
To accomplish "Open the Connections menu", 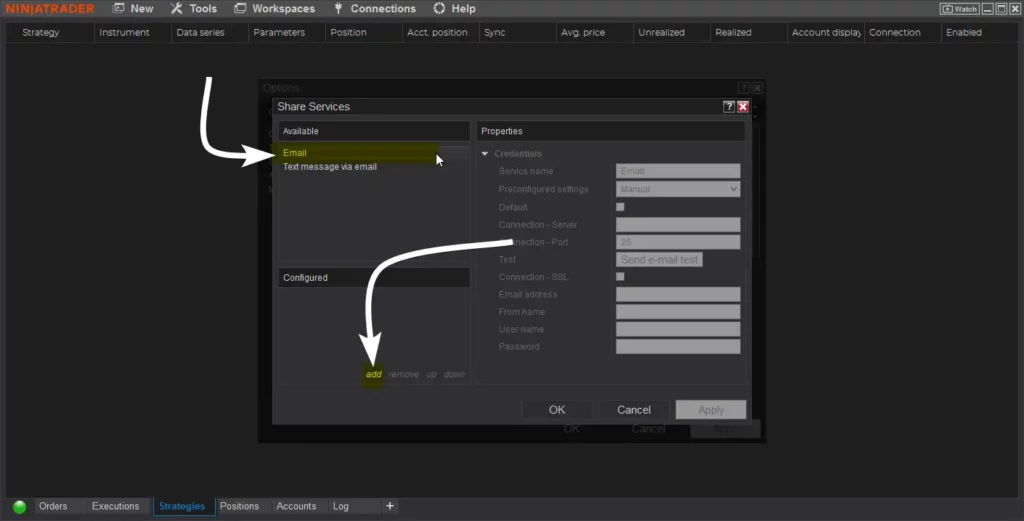I will click(x=374, y=8).
